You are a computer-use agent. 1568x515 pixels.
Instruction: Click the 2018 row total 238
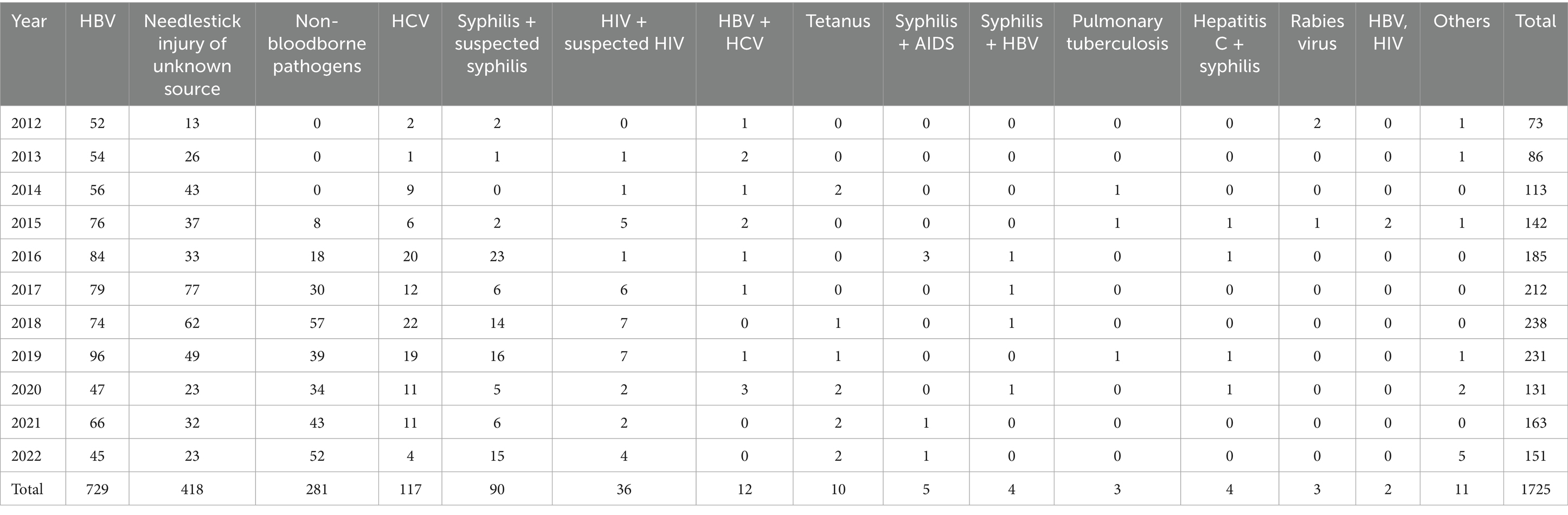(x=1535, y=323)
